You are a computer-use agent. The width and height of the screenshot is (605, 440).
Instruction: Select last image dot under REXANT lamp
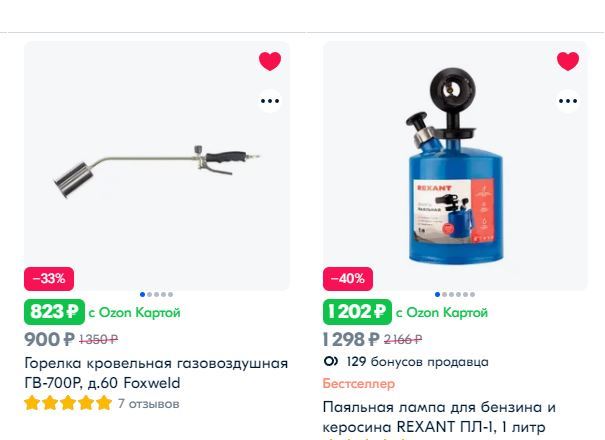pos(472,294)
